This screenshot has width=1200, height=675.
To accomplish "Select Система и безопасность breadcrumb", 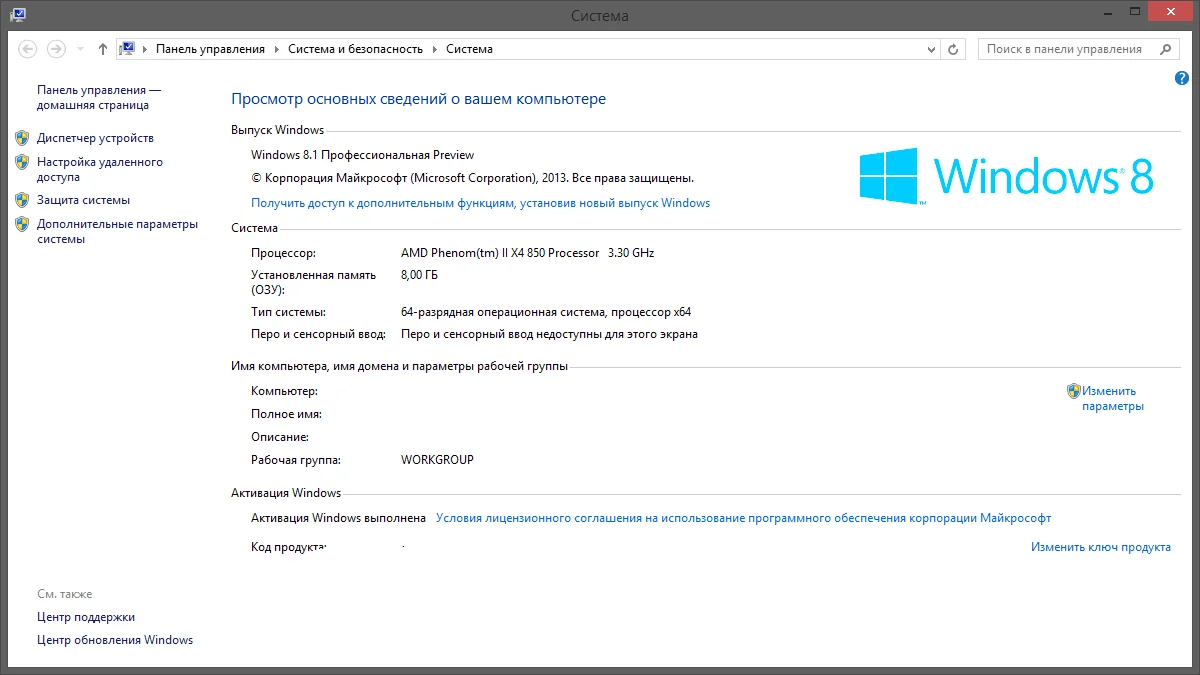I will click(355, 49).
